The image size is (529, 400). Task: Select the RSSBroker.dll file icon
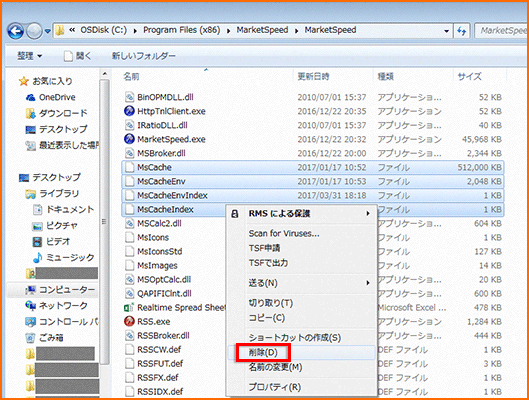click(129, 336)
